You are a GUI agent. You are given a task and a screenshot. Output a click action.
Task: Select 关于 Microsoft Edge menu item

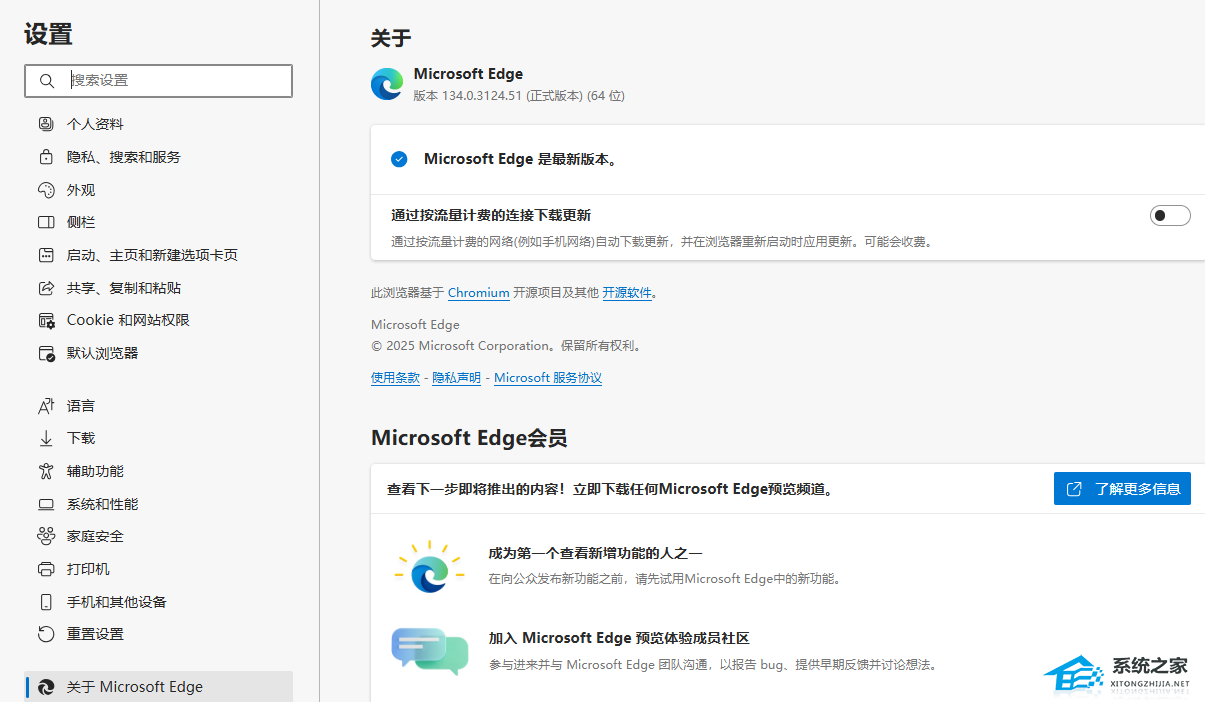(134, 687)
